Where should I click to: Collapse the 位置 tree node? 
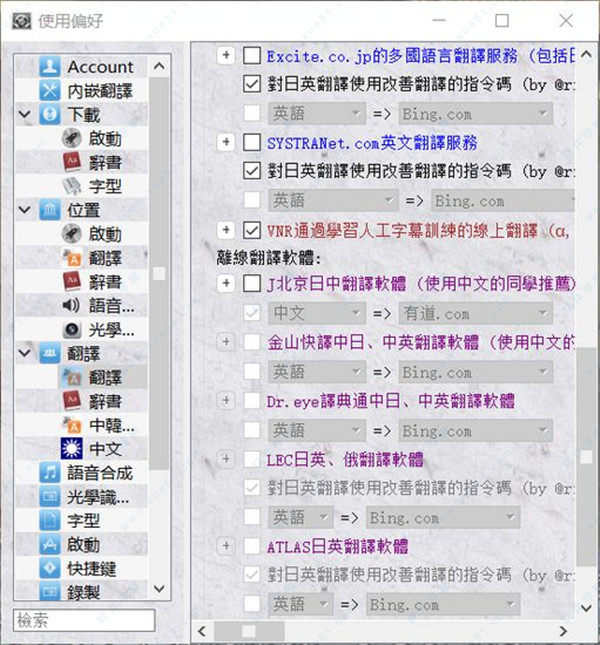(x=25, y=209)
